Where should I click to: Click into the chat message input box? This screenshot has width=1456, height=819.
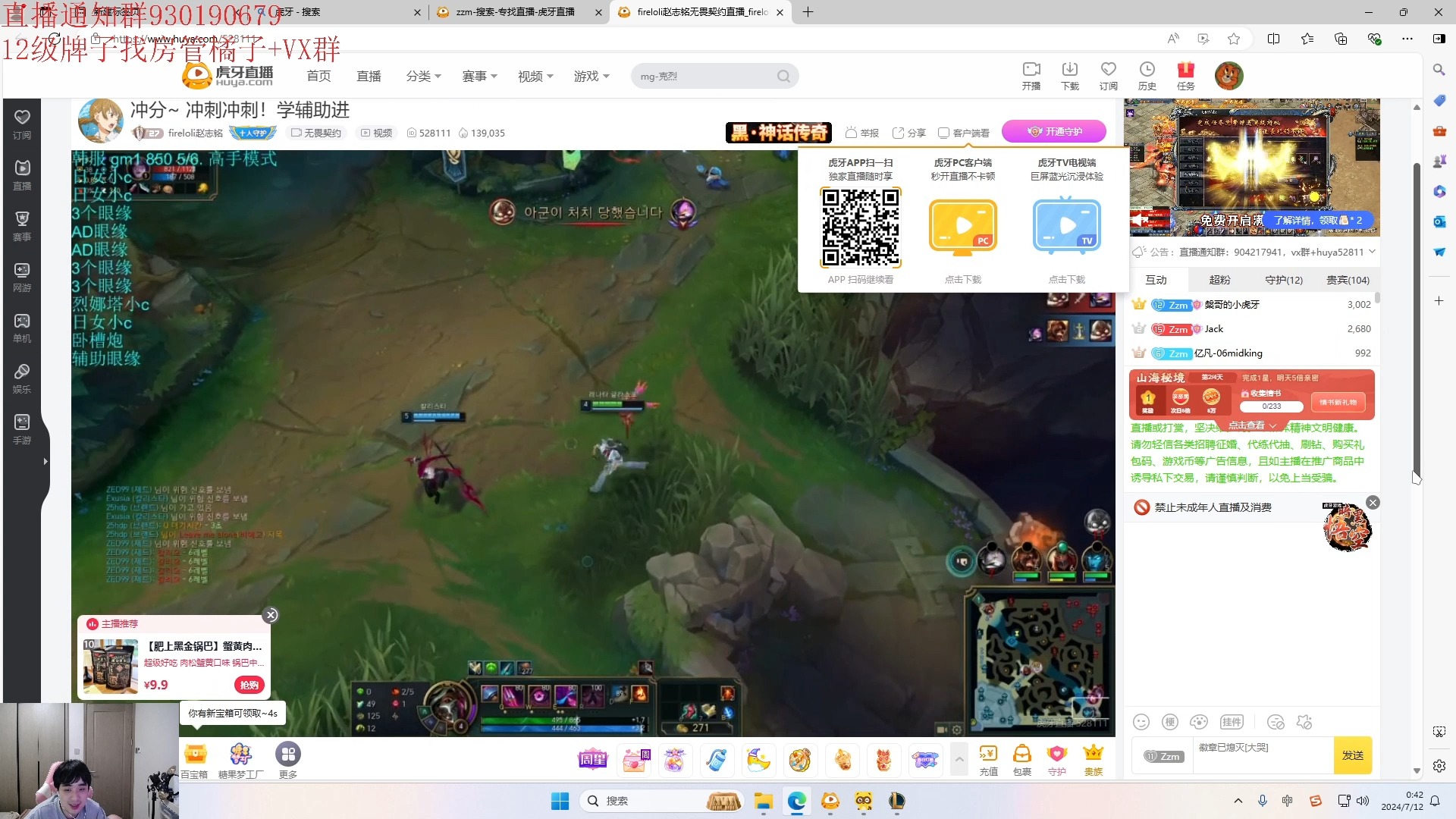1263,755
